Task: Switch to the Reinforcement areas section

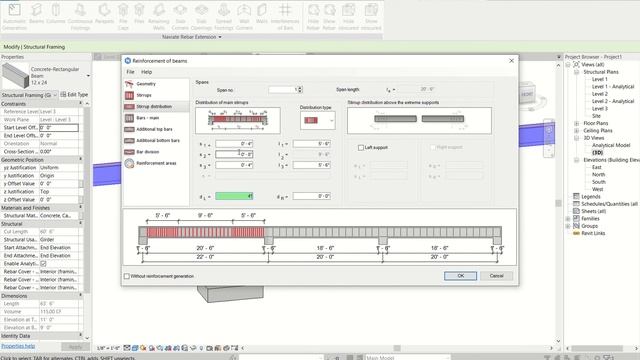Action: coord(156,163)
